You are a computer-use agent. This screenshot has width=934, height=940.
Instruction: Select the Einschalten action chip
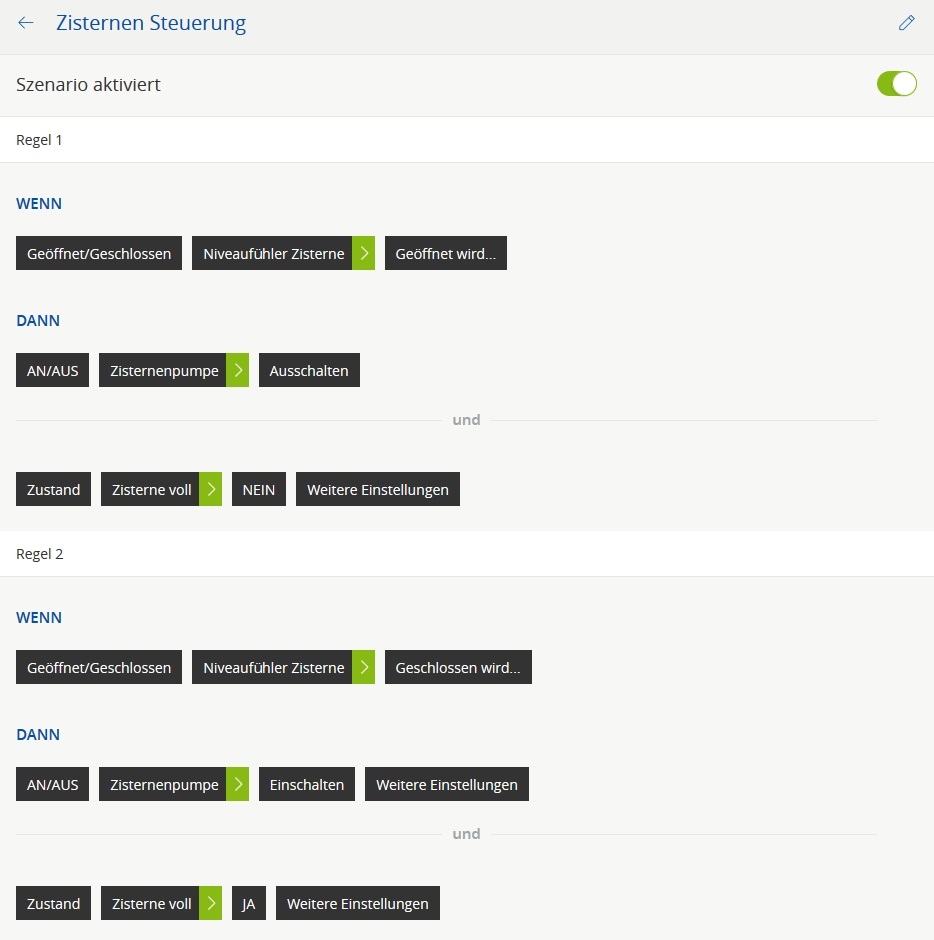click(x=307, y=785)
